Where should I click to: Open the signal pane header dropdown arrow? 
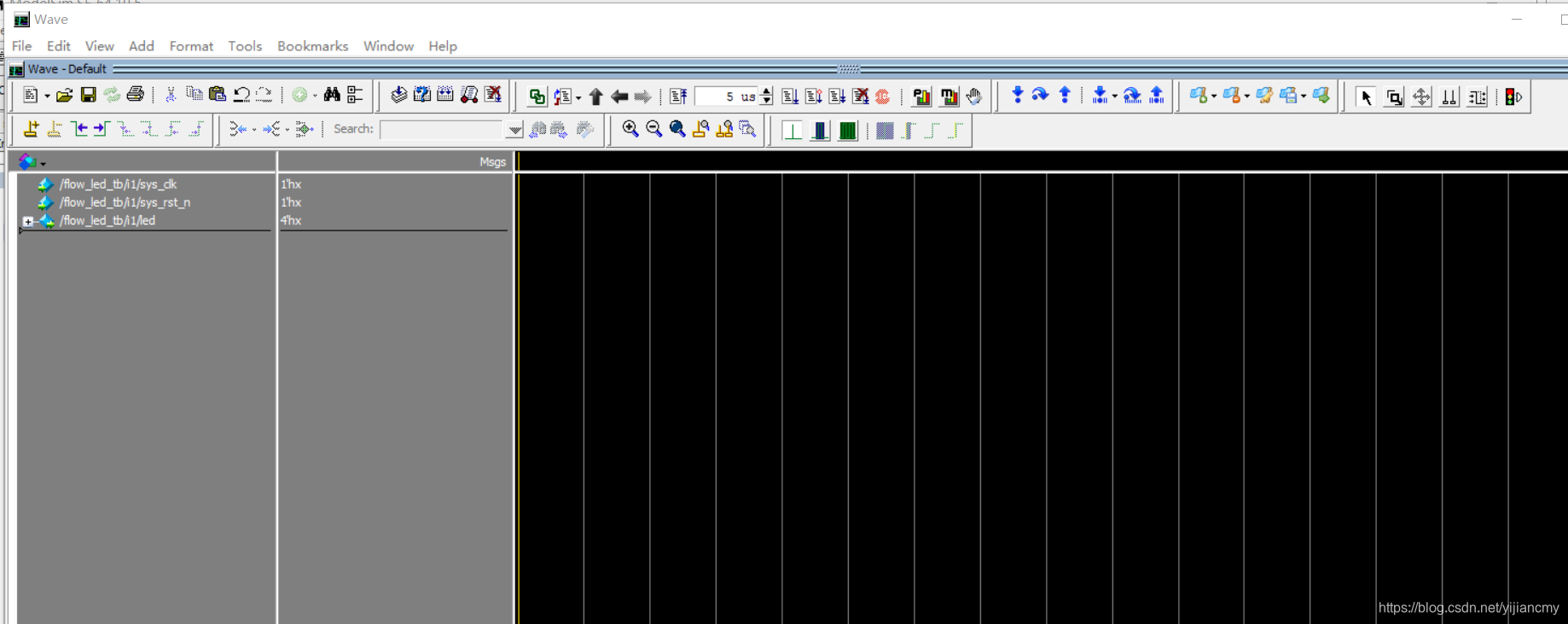pos(43,163)
